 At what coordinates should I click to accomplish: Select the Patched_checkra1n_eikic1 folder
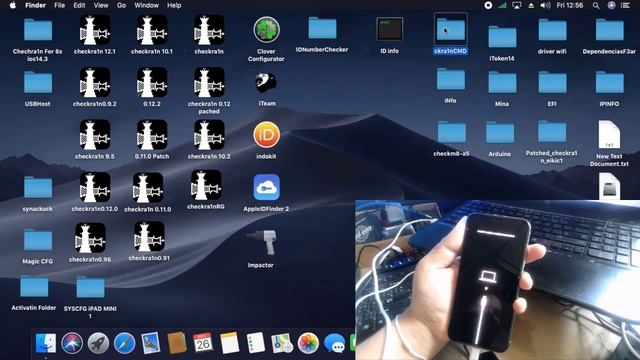tap(552, 131)
